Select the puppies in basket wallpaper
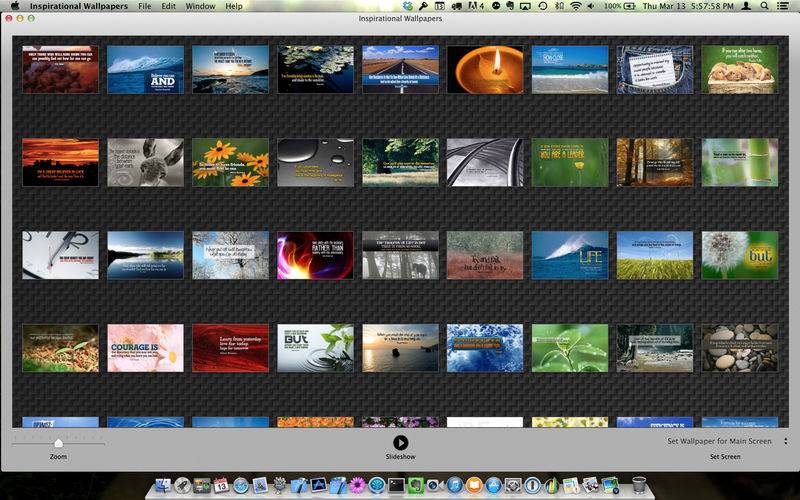Screen dimensions: 800x500 (740, 69)
